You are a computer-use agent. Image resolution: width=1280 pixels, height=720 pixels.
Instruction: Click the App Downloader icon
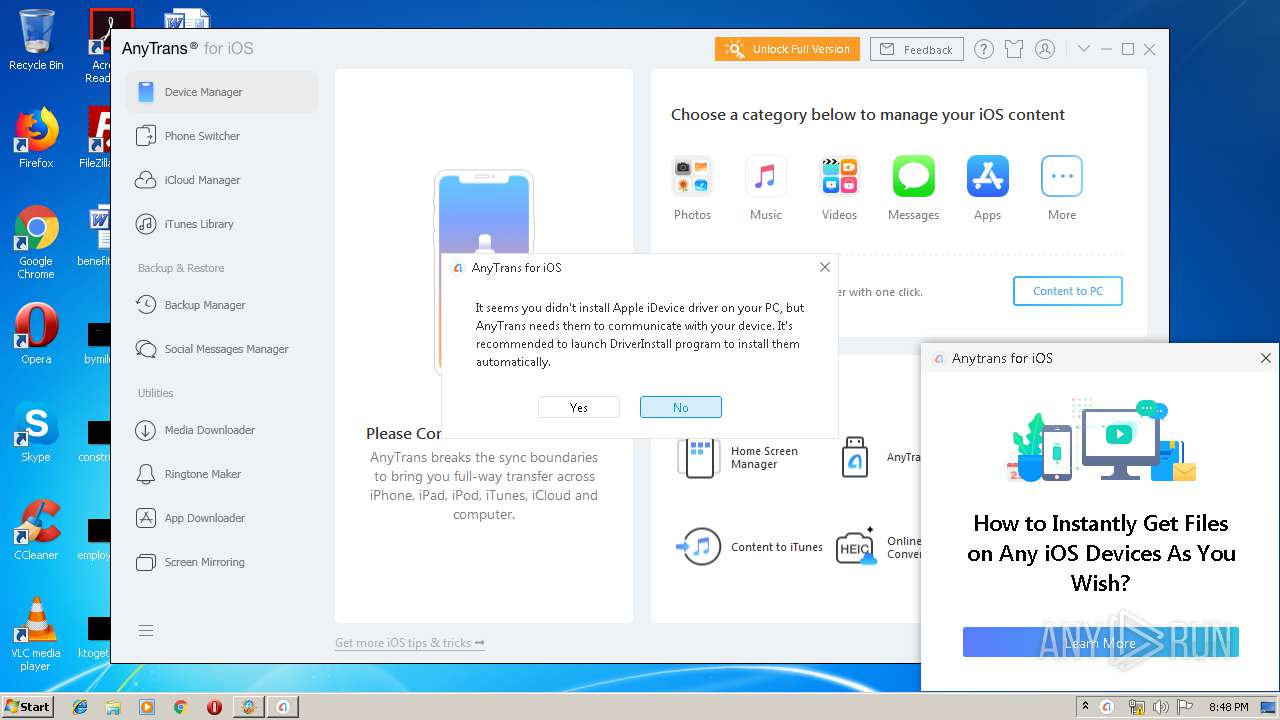pyautogui.click(x=146, y=518)
